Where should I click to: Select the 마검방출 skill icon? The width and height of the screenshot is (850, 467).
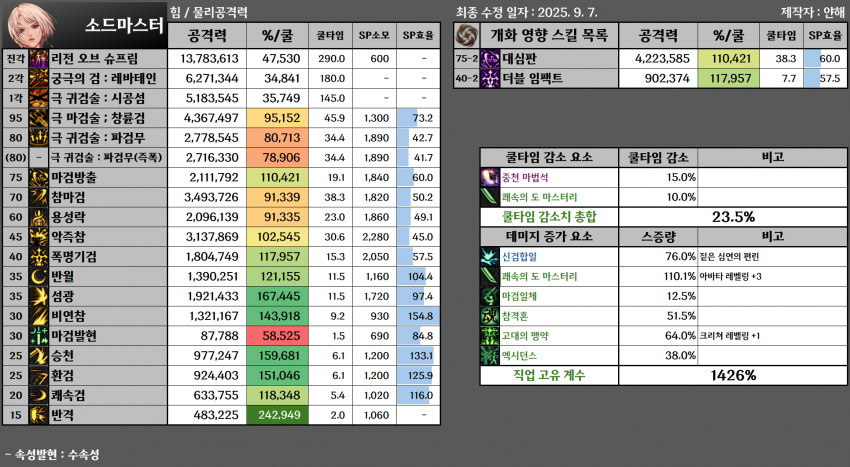[39, 177]
